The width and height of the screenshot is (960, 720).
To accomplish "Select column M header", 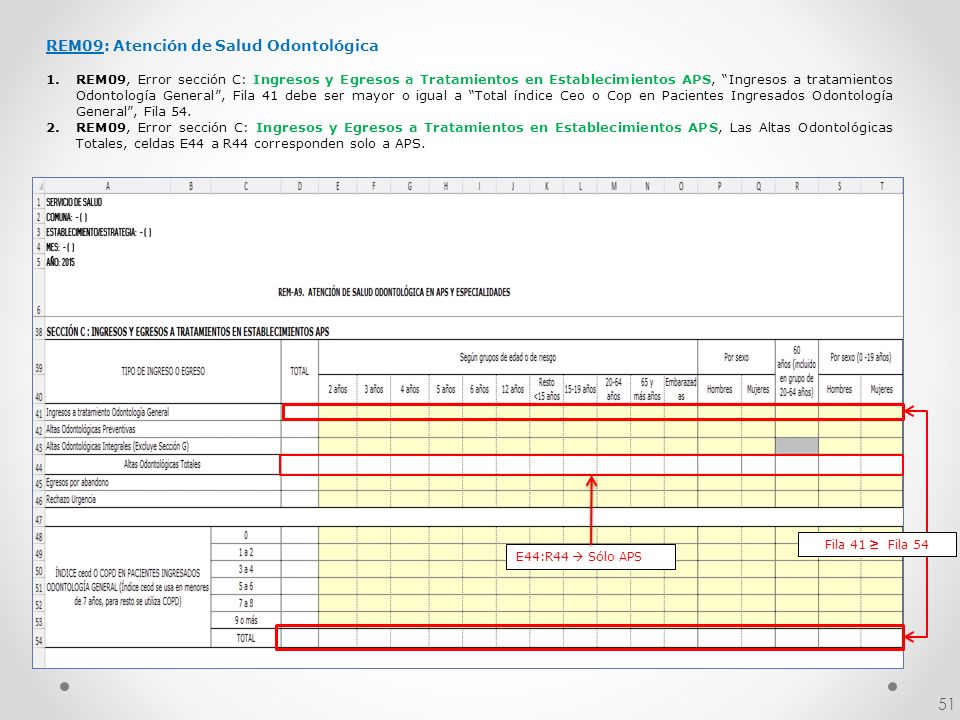I will click(613, 186).
